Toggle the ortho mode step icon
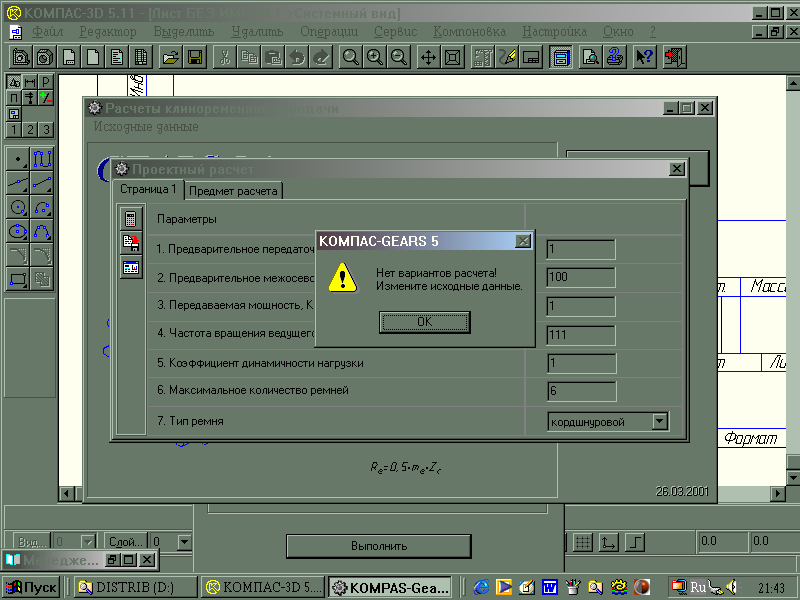 [x=636, y=542]
